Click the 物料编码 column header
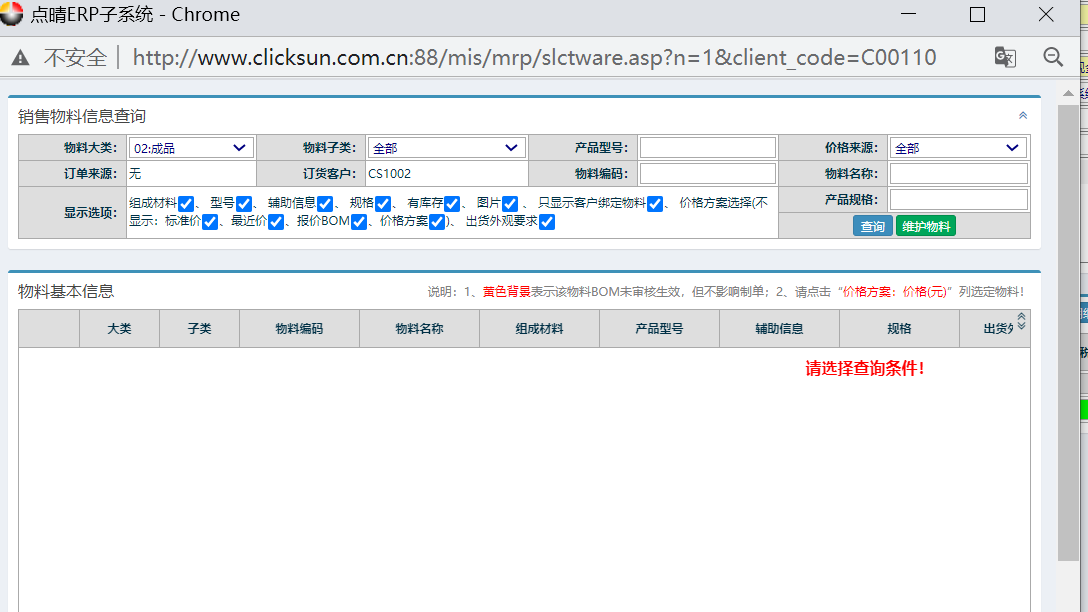The height and width of the screenshot is (612, 1088). coord(299,328)
